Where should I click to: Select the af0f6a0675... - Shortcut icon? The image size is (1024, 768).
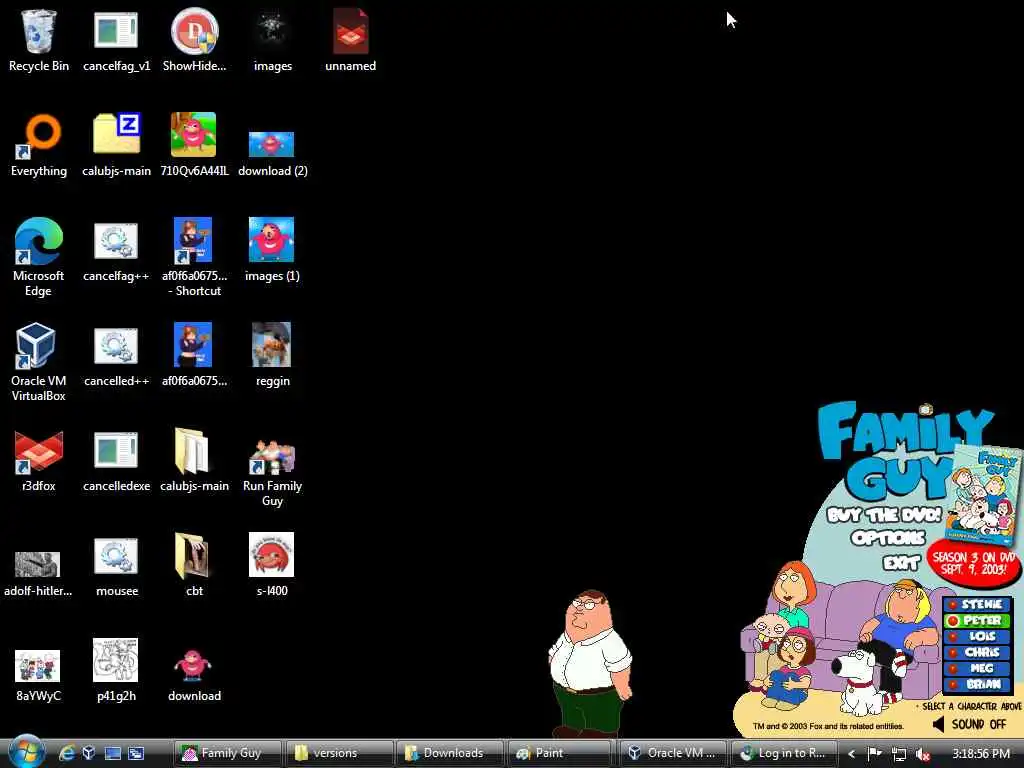[194, 257]
